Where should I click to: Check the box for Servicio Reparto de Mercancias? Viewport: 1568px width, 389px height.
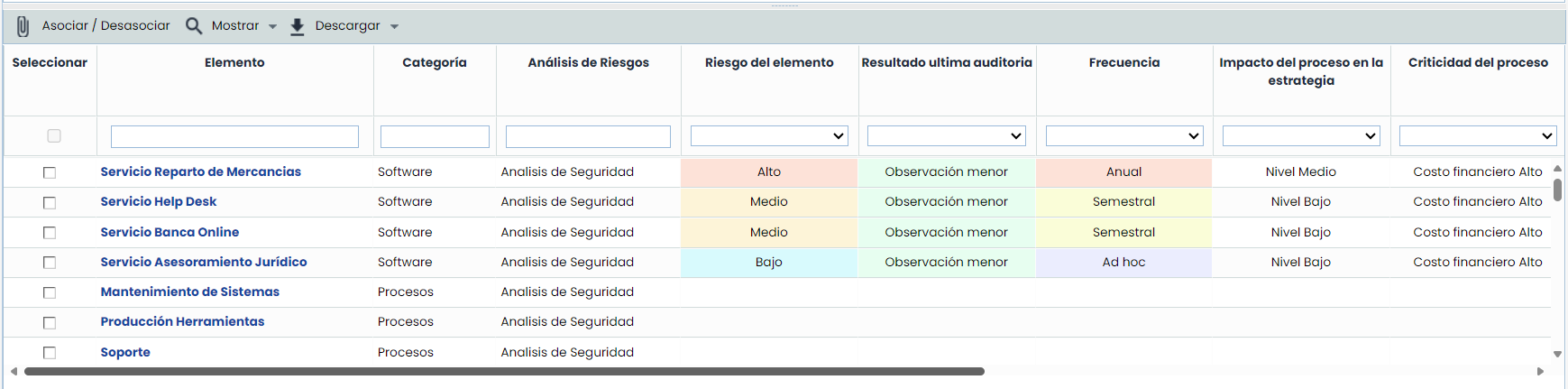tap(50, 172)
